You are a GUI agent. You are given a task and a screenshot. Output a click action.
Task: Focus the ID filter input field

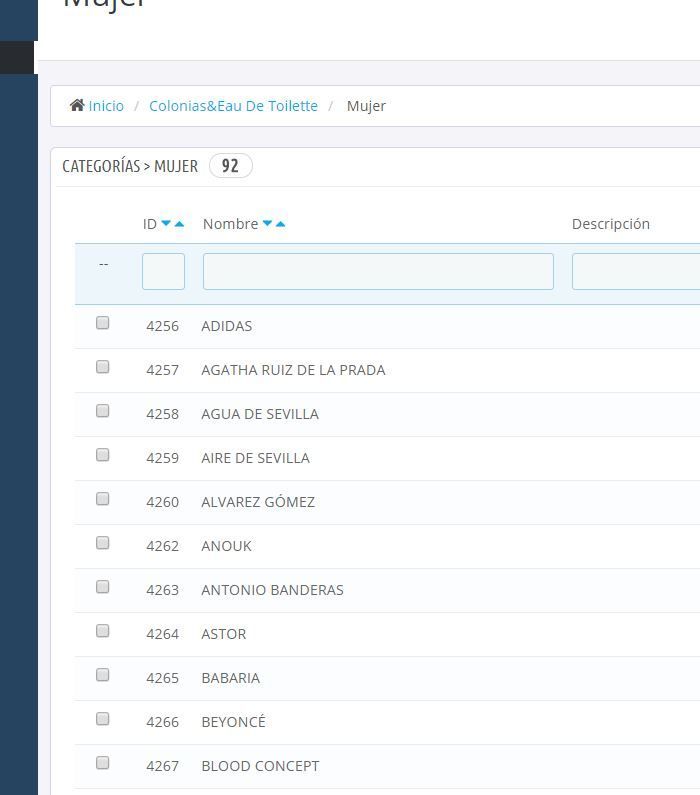tap(163, 272)
